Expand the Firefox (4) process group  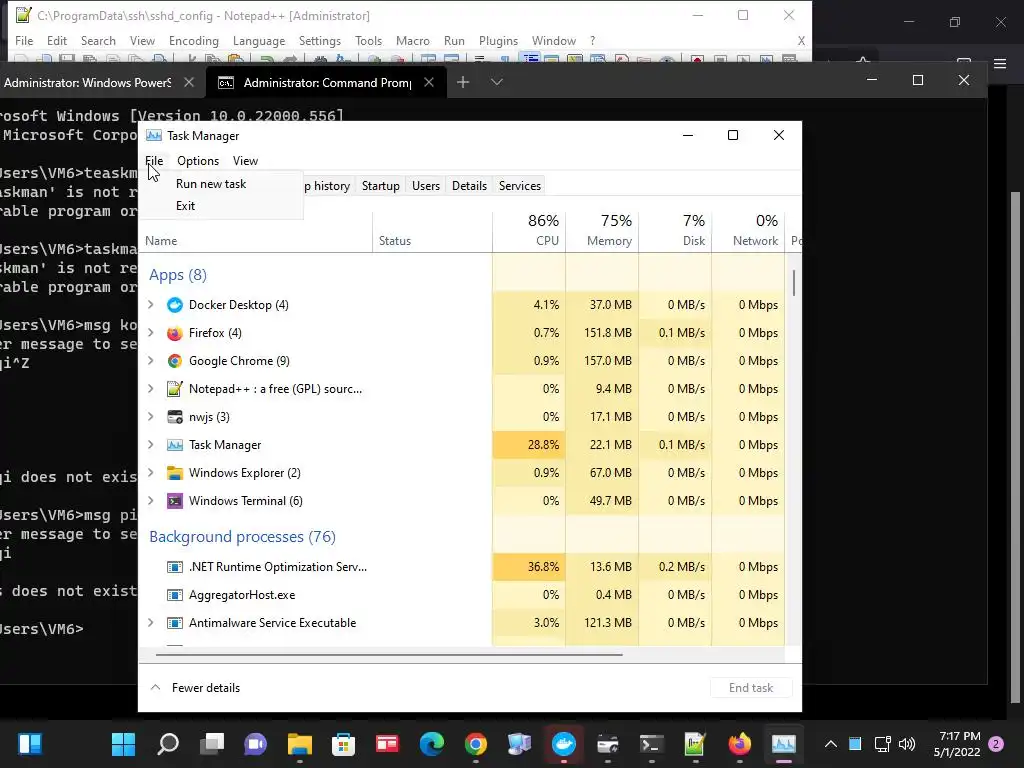click(x=151, y=333)
